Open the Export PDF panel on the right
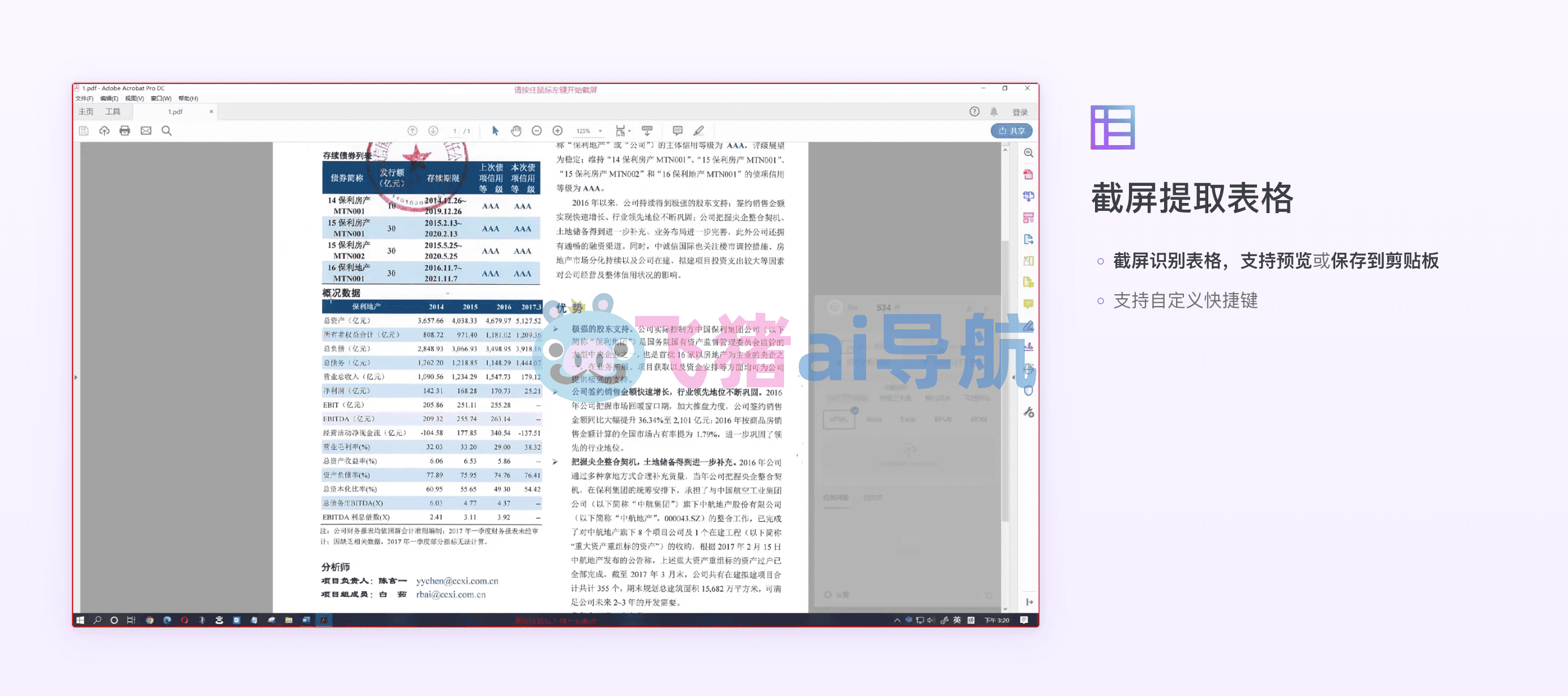 tap(1029, 238)
